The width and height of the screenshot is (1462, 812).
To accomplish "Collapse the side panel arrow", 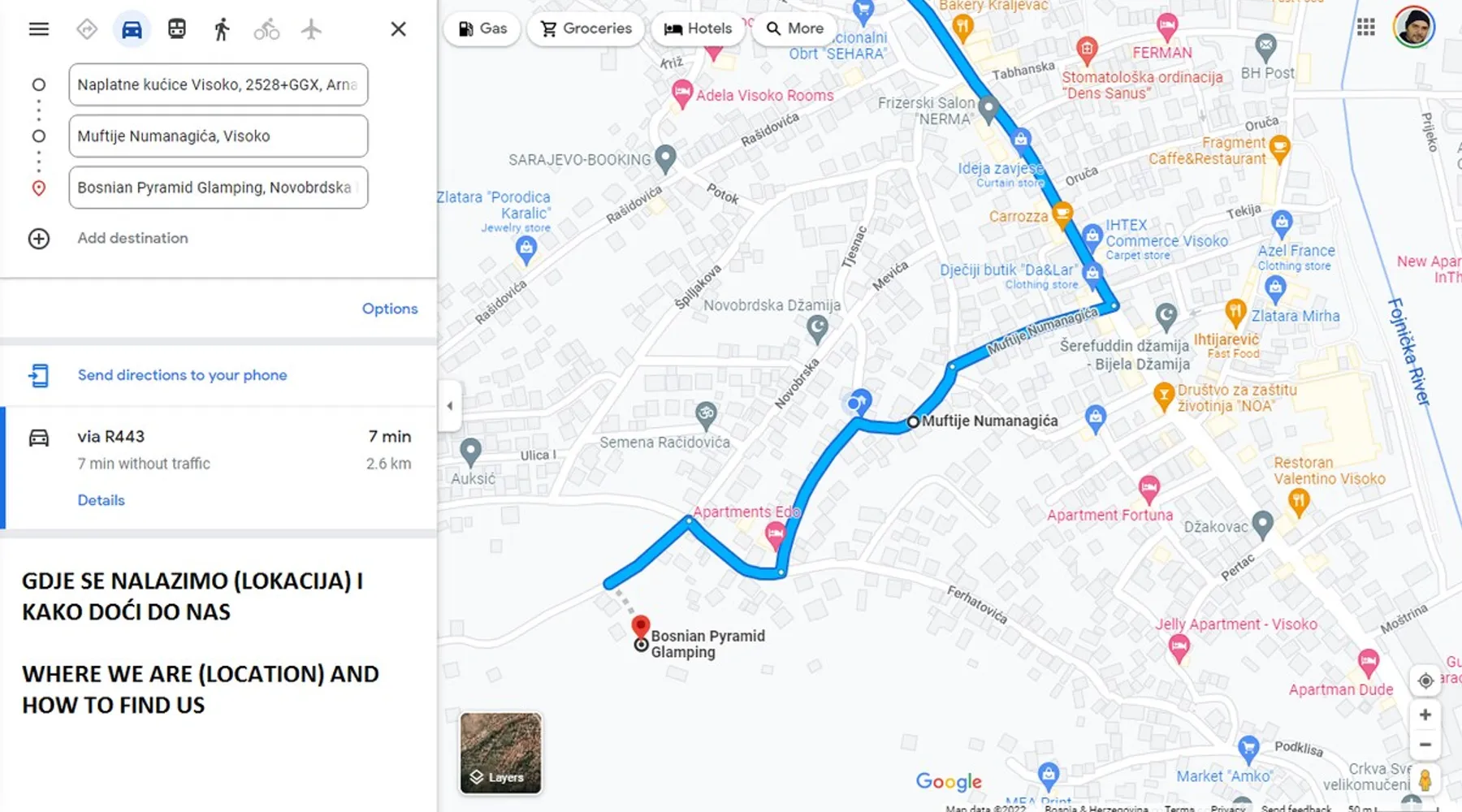I will (450, 405).
